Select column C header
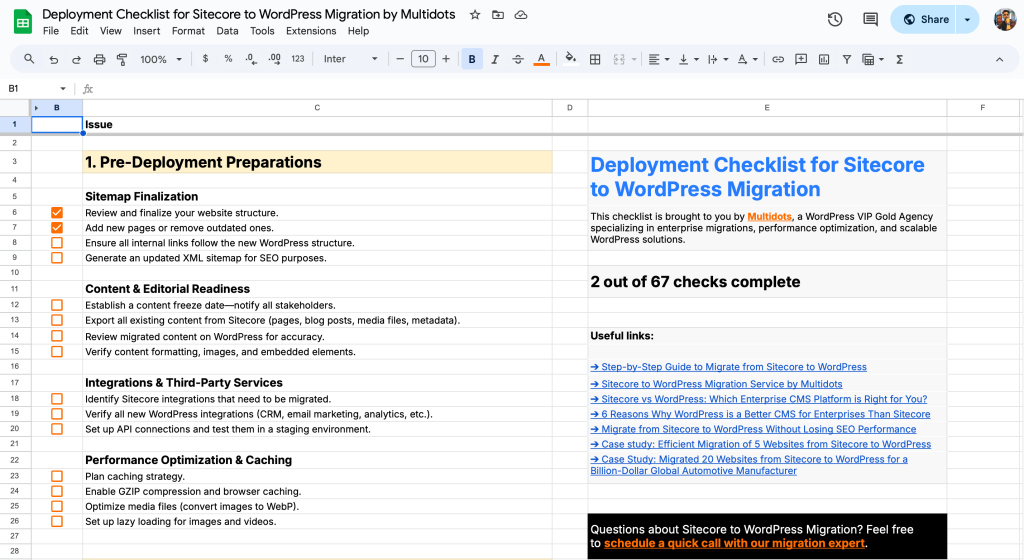 coord(317,108)
